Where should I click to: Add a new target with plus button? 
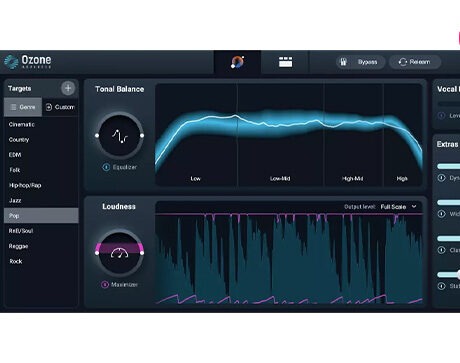click(68, 88)
